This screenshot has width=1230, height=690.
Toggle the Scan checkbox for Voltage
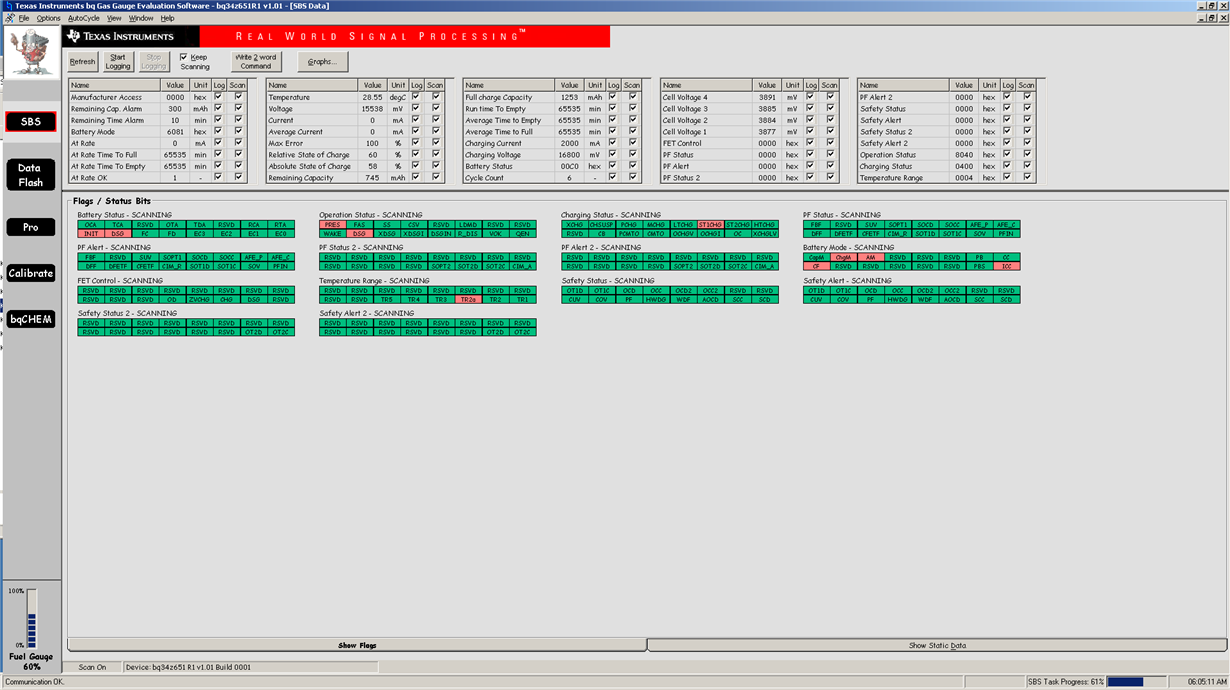[x=435, y=108]
